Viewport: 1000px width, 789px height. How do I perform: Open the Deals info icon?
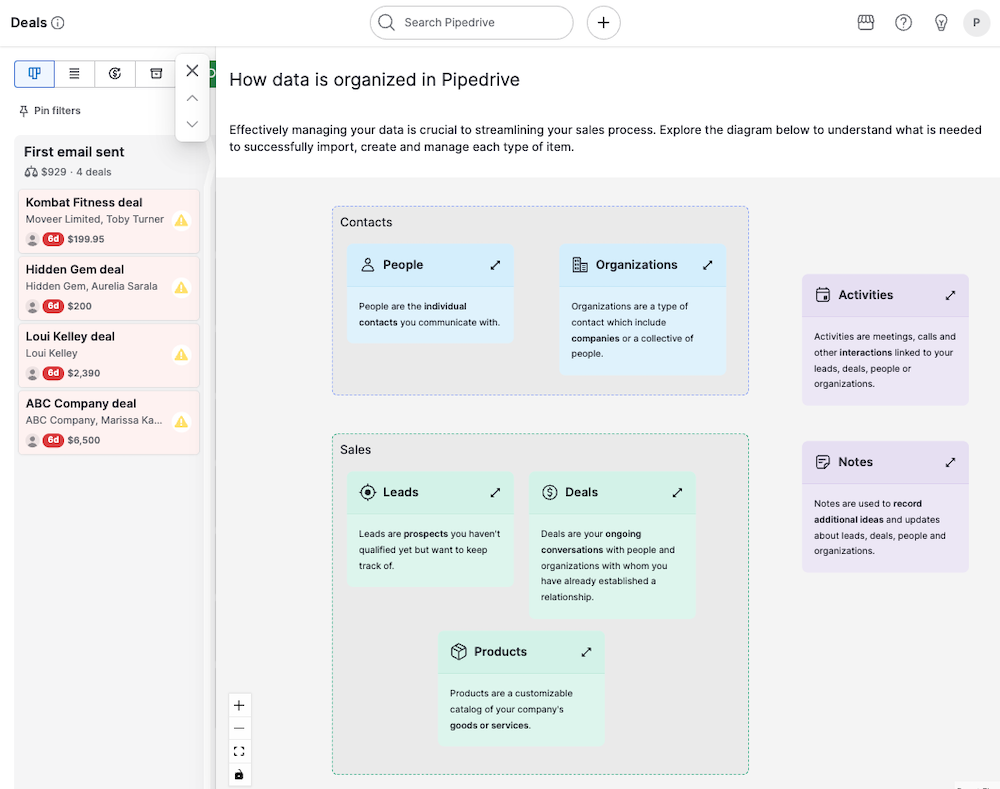pos(58,23)
